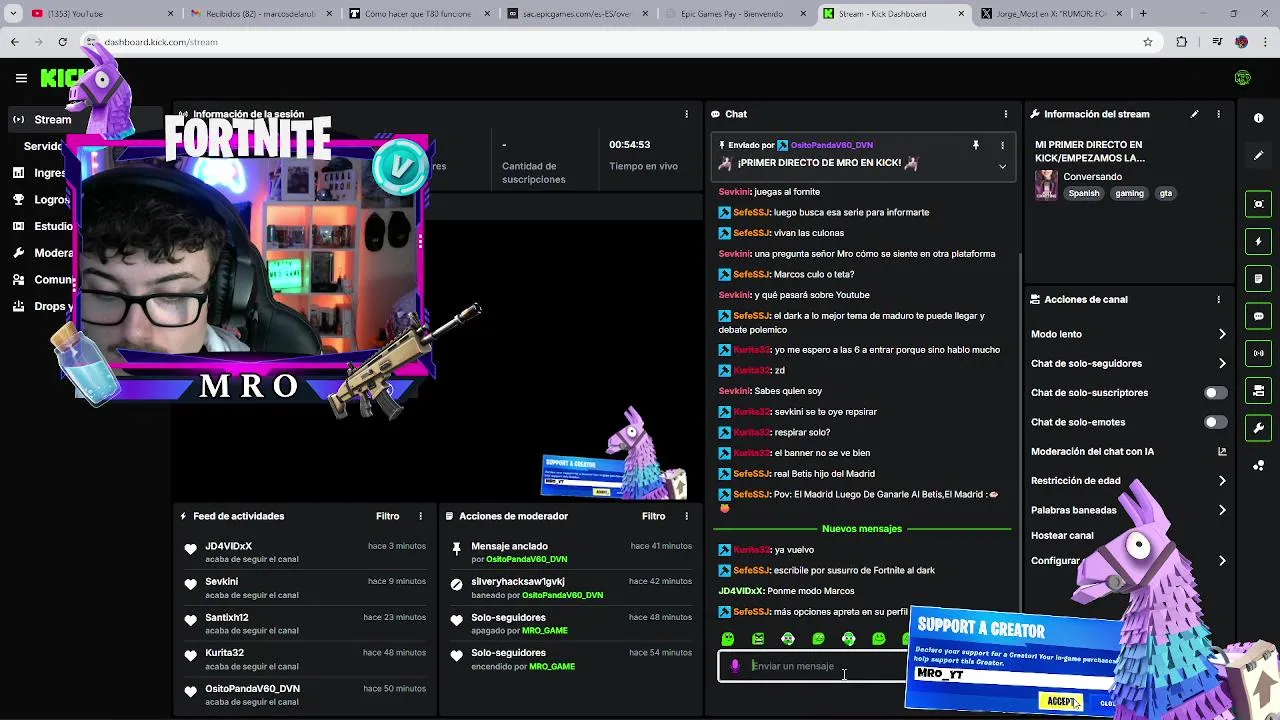Screen dimensions: 1280x720
Task: Toggle Chat de solo-emotes switch
Action: point(1215,422)
